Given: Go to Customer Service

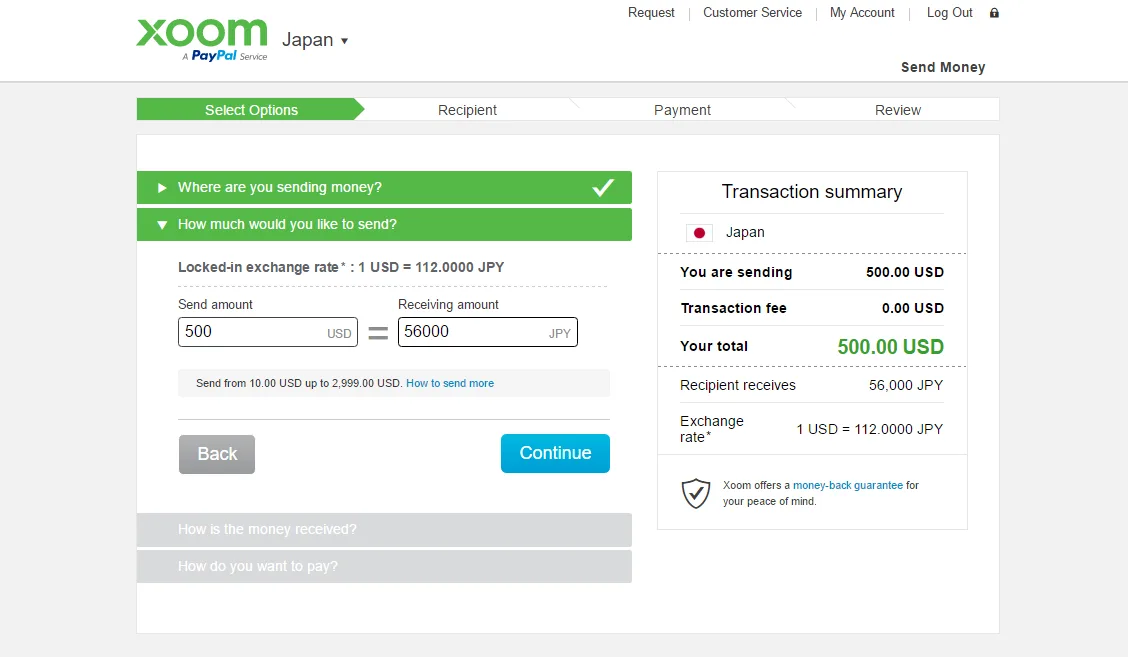Looking at the screenshot, I should (x=752, y=13).
